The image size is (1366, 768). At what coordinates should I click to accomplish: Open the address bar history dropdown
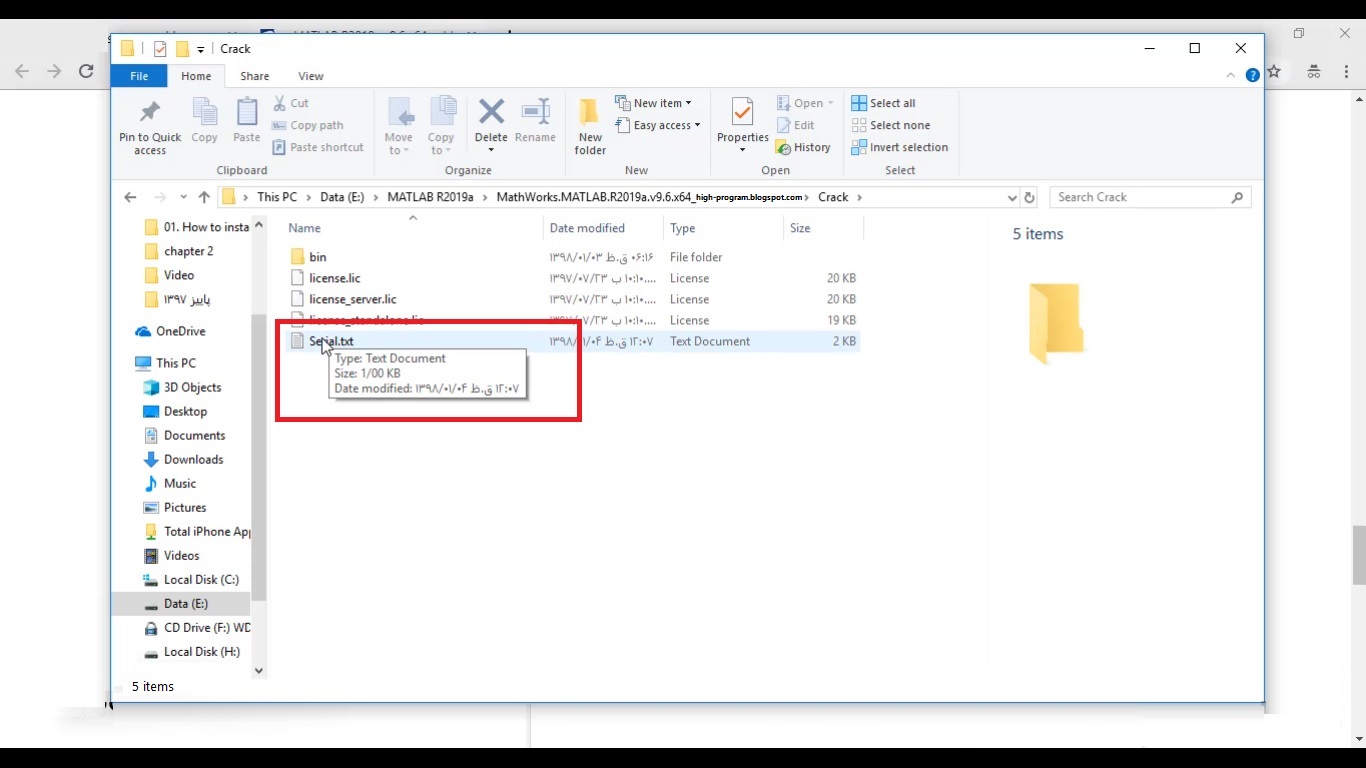[1011, 197]
